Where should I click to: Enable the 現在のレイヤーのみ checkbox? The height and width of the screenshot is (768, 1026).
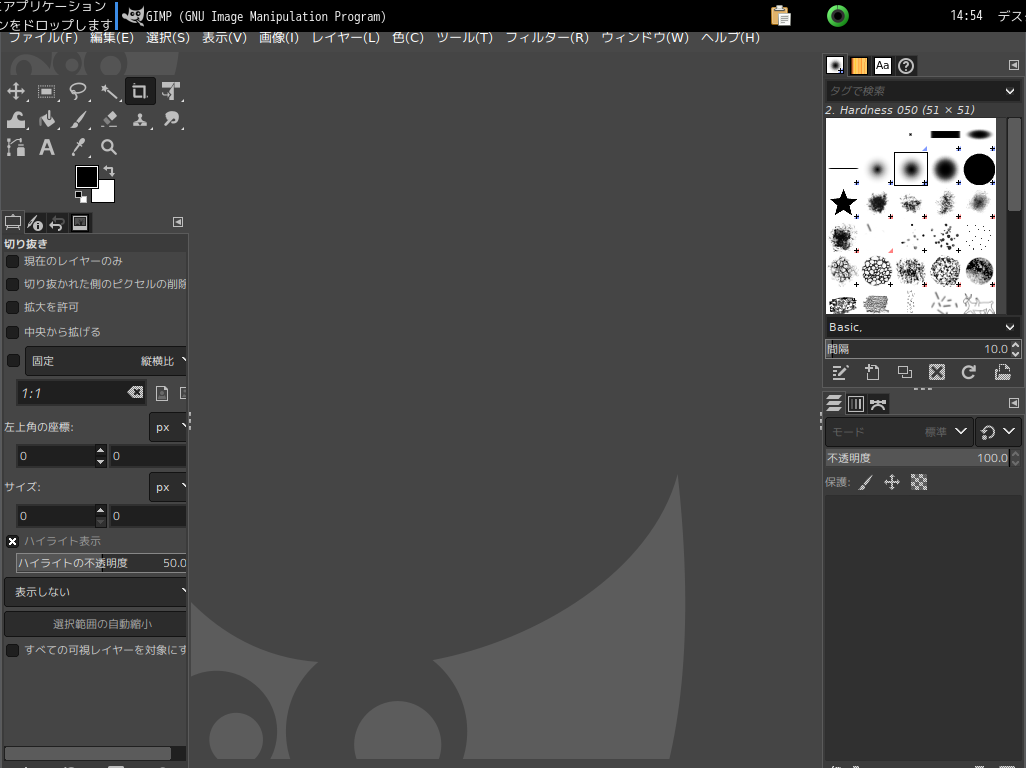tap(12, 262)
